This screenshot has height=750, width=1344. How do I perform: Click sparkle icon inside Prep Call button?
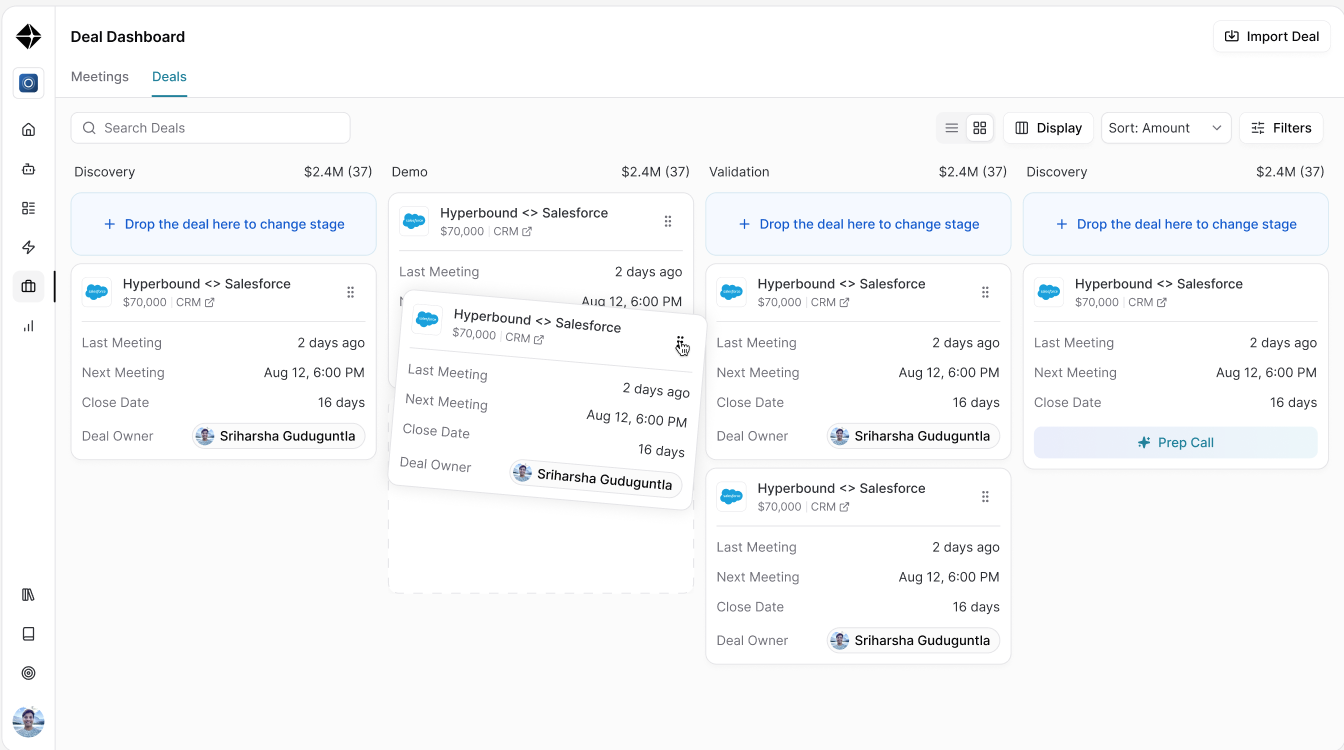click(x=1144, y=442)
